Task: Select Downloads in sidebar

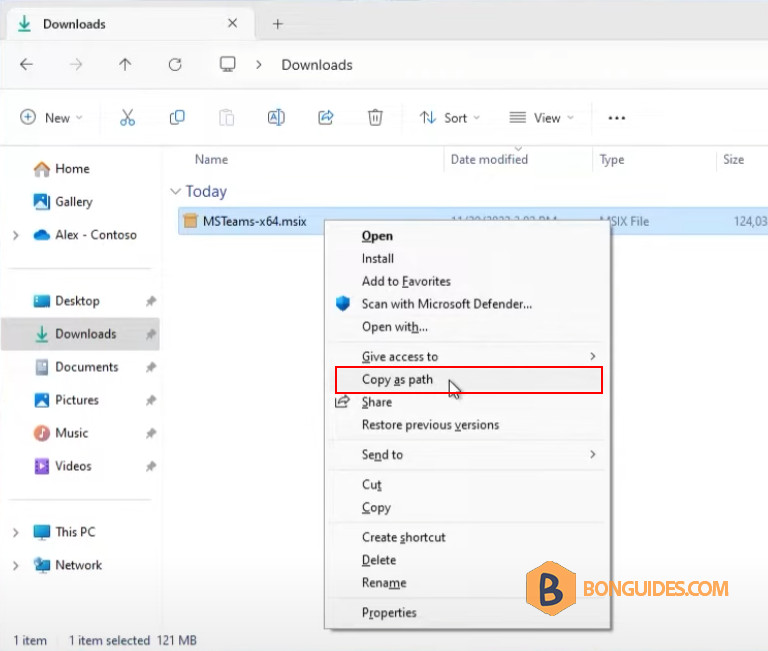Action: [x=80, y=334]
